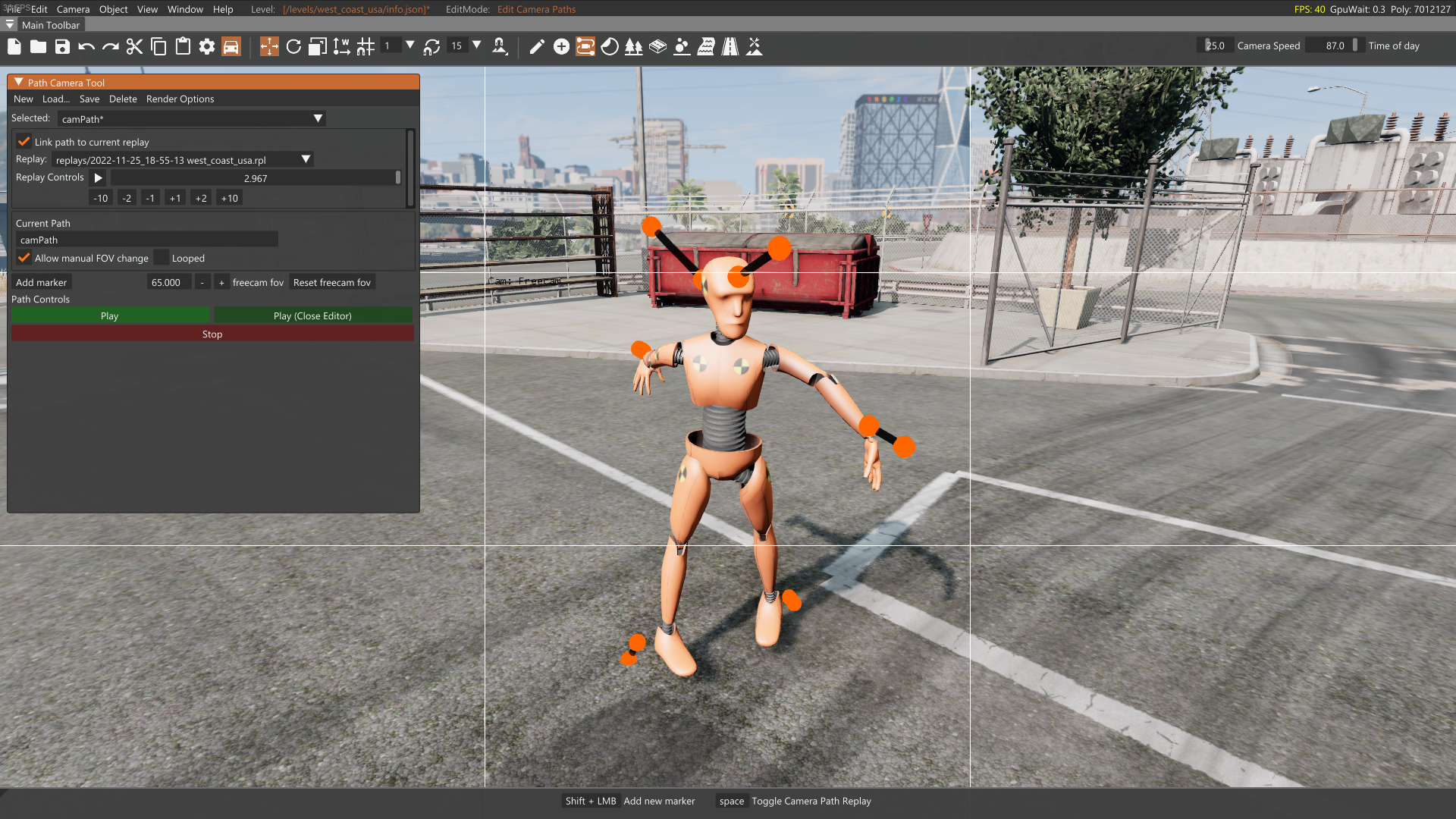The height and width of the screenshot is (819, 1456).
Task: Uncheck Link path to current replay
Action: click(x=24, y=142)
